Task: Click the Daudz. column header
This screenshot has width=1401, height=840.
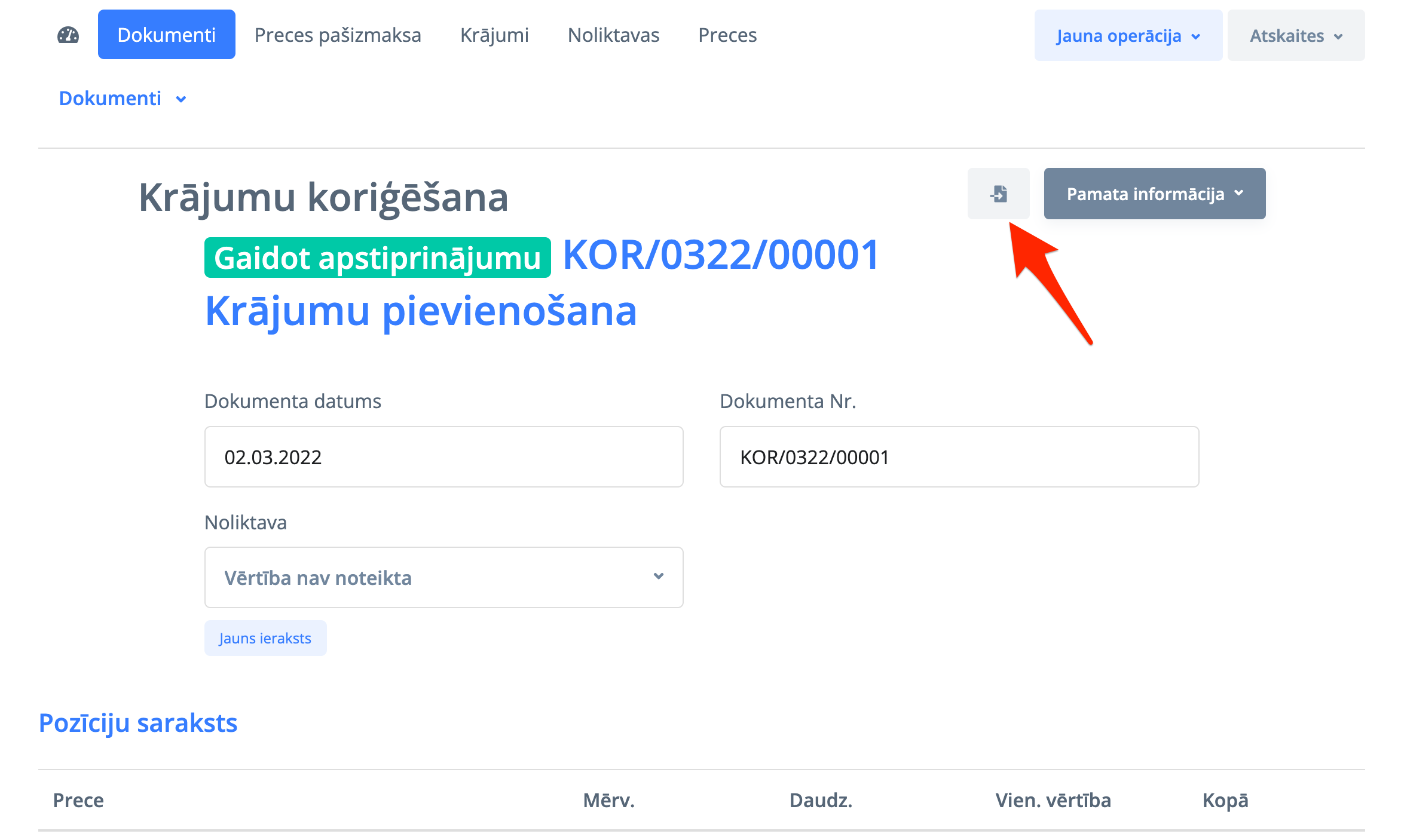Action: click(820, 800)
